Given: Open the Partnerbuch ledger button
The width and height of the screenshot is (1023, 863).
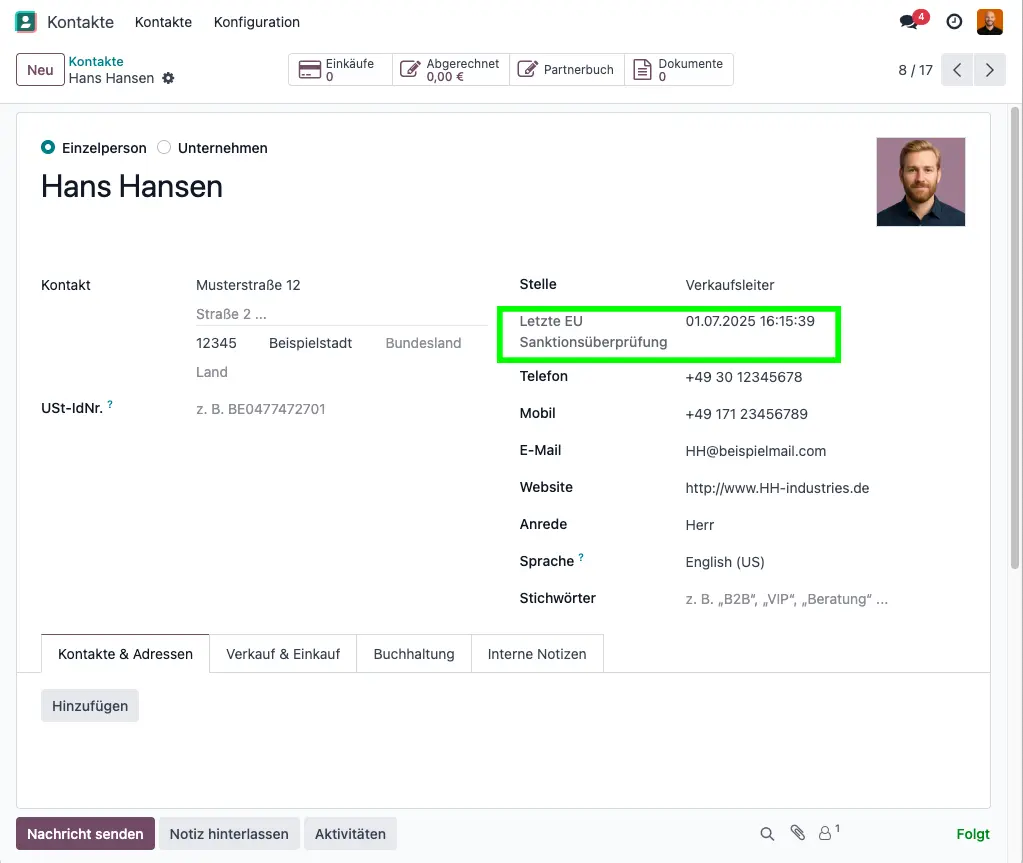Looking at the screenshot, I should (x=567, y=70).
